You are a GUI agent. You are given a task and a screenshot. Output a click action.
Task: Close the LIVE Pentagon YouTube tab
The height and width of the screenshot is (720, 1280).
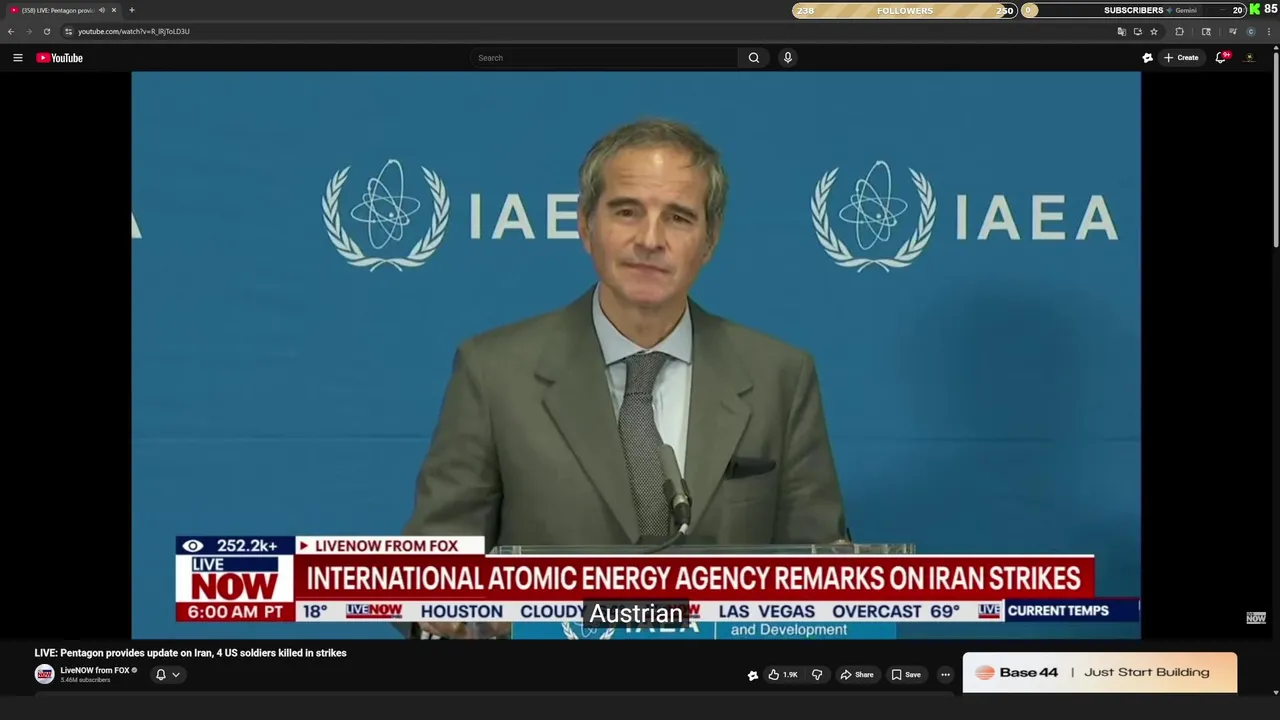tap(113, 10)
